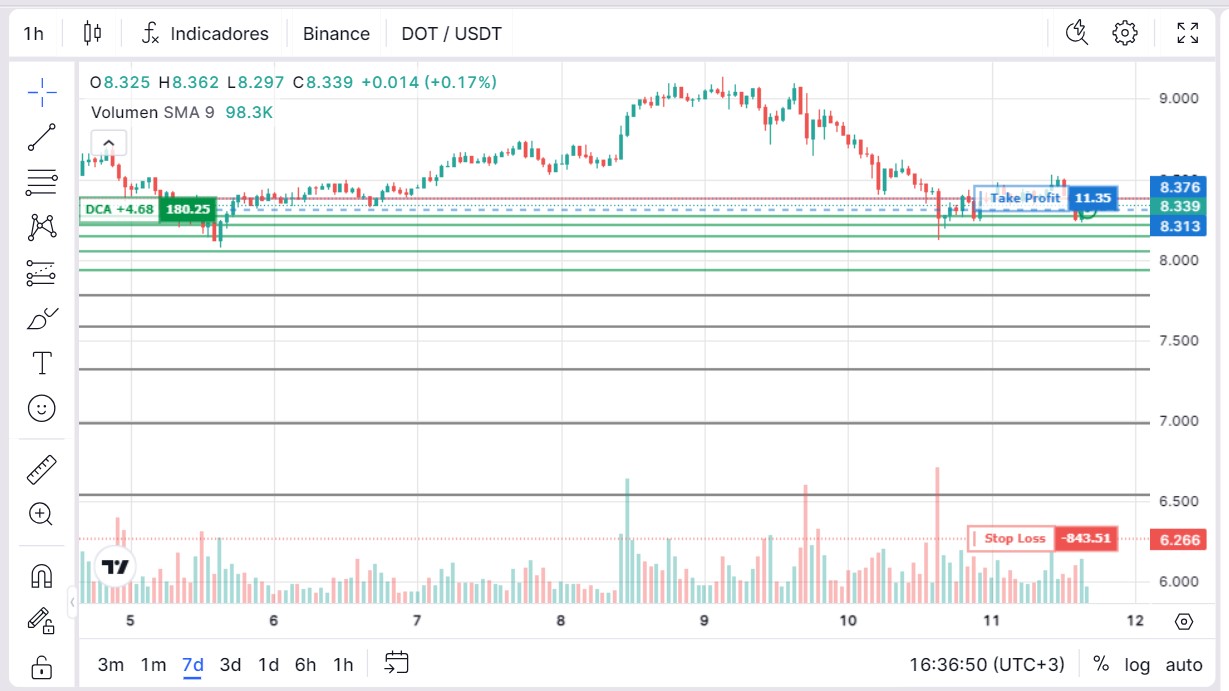Click the Stop Loss order label
This screenshot has width=1229, height=691.
pyautogui.click(x=1014, y=539)
